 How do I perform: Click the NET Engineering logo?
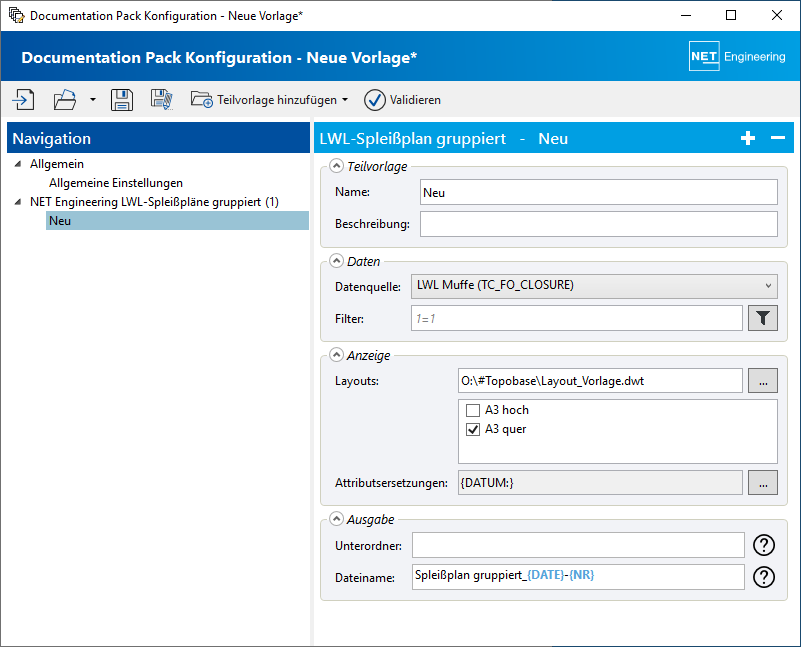click(x=737, y=56)
